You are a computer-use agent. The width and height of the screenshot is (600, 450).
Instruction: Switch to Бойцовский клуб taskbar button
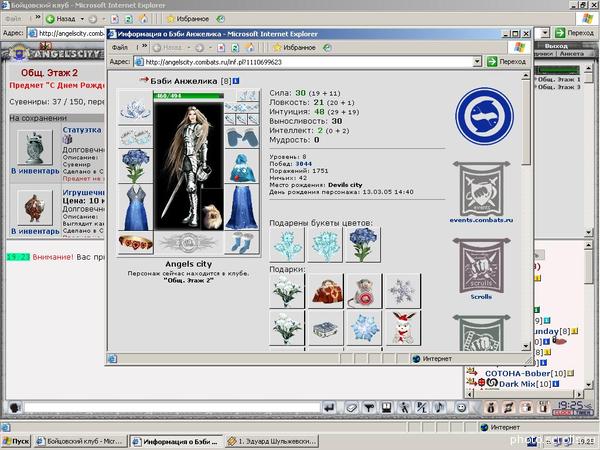[x=79, y=441]
